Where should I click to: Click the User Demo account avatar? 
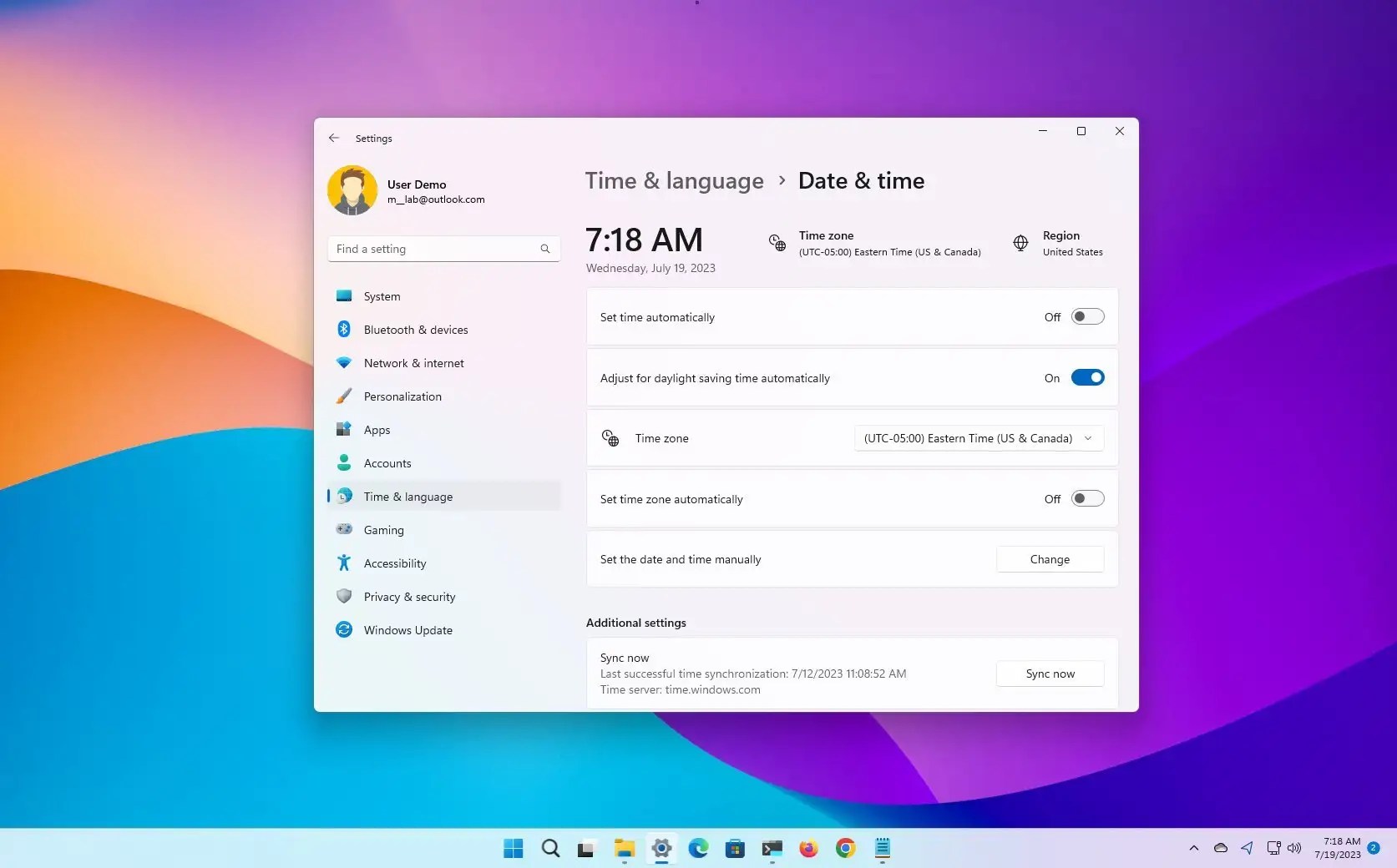coord(352,189)
